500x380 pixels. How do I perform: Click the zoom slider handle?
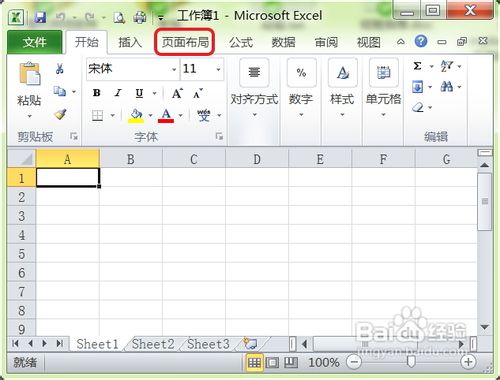412,362
